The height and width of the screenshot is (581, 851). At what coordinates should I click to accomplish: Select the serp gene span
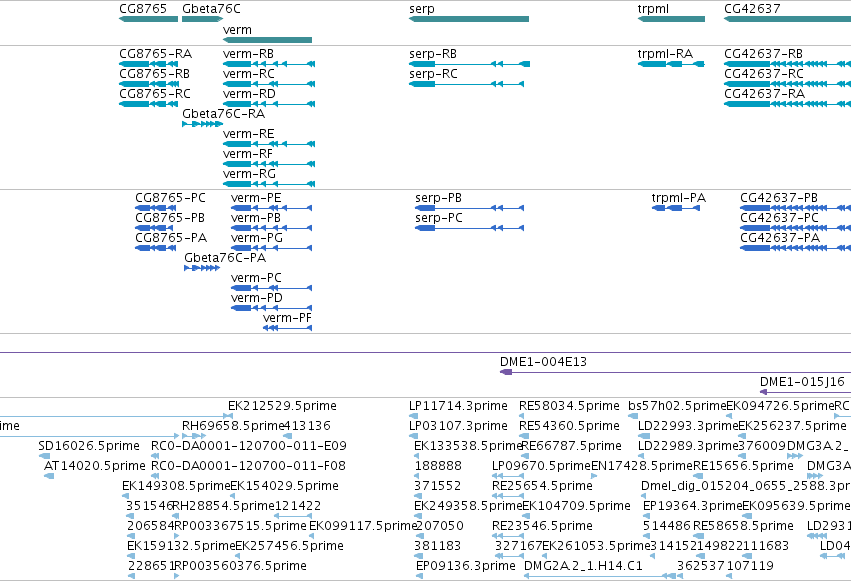469,19
